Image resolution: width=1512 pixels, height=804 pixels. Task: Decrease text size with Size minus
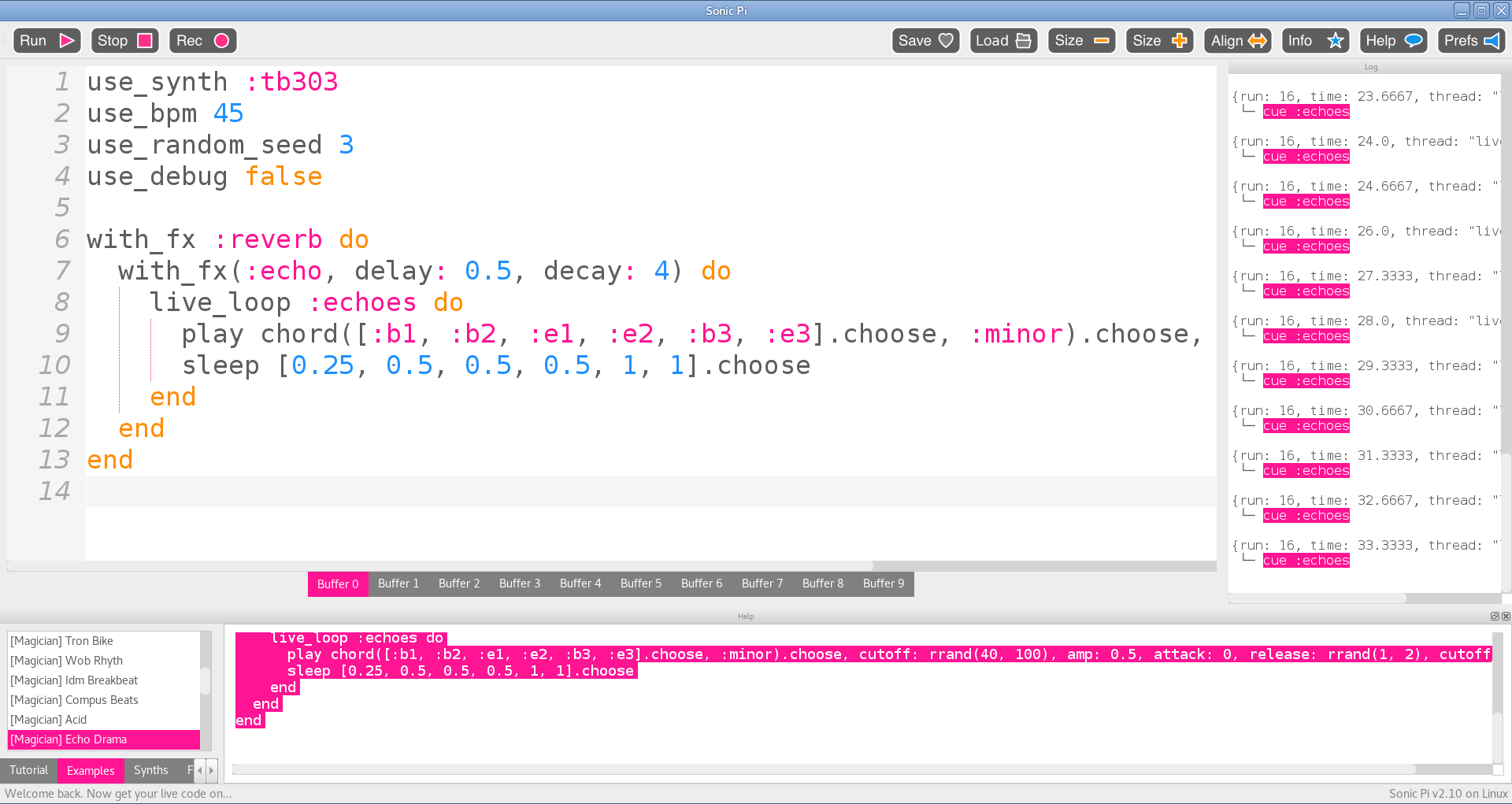pos(1081,41)
